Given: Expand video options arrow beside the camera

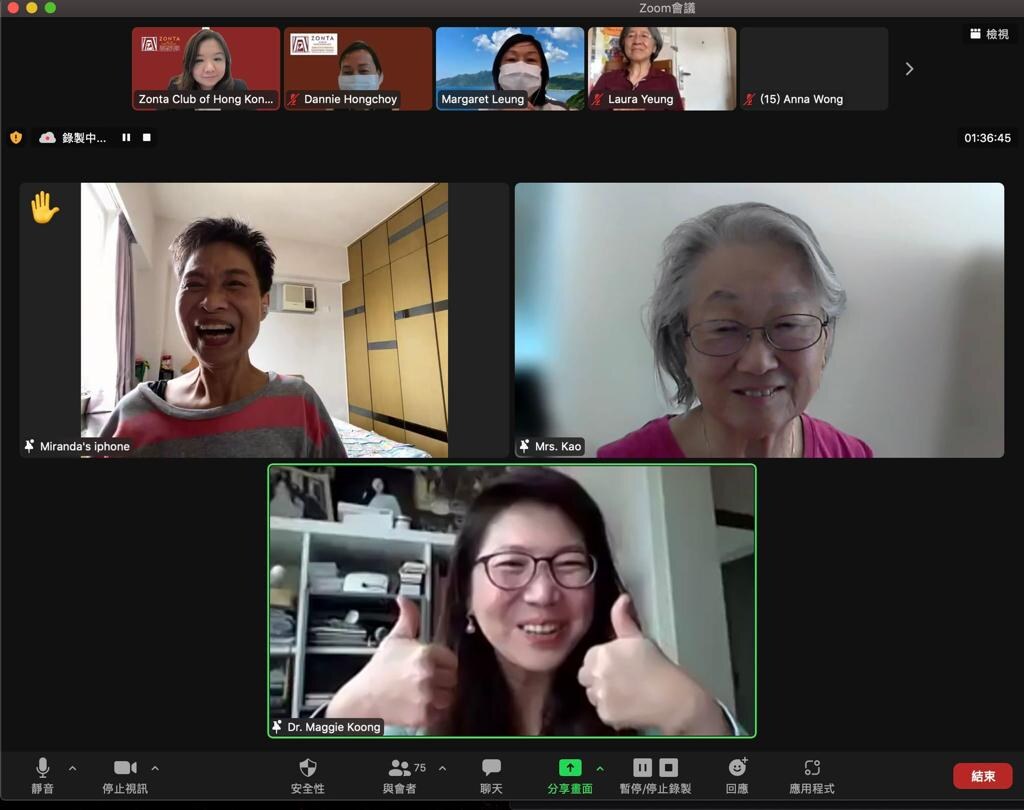Looking at the screenshot, I should coord(155,768).
